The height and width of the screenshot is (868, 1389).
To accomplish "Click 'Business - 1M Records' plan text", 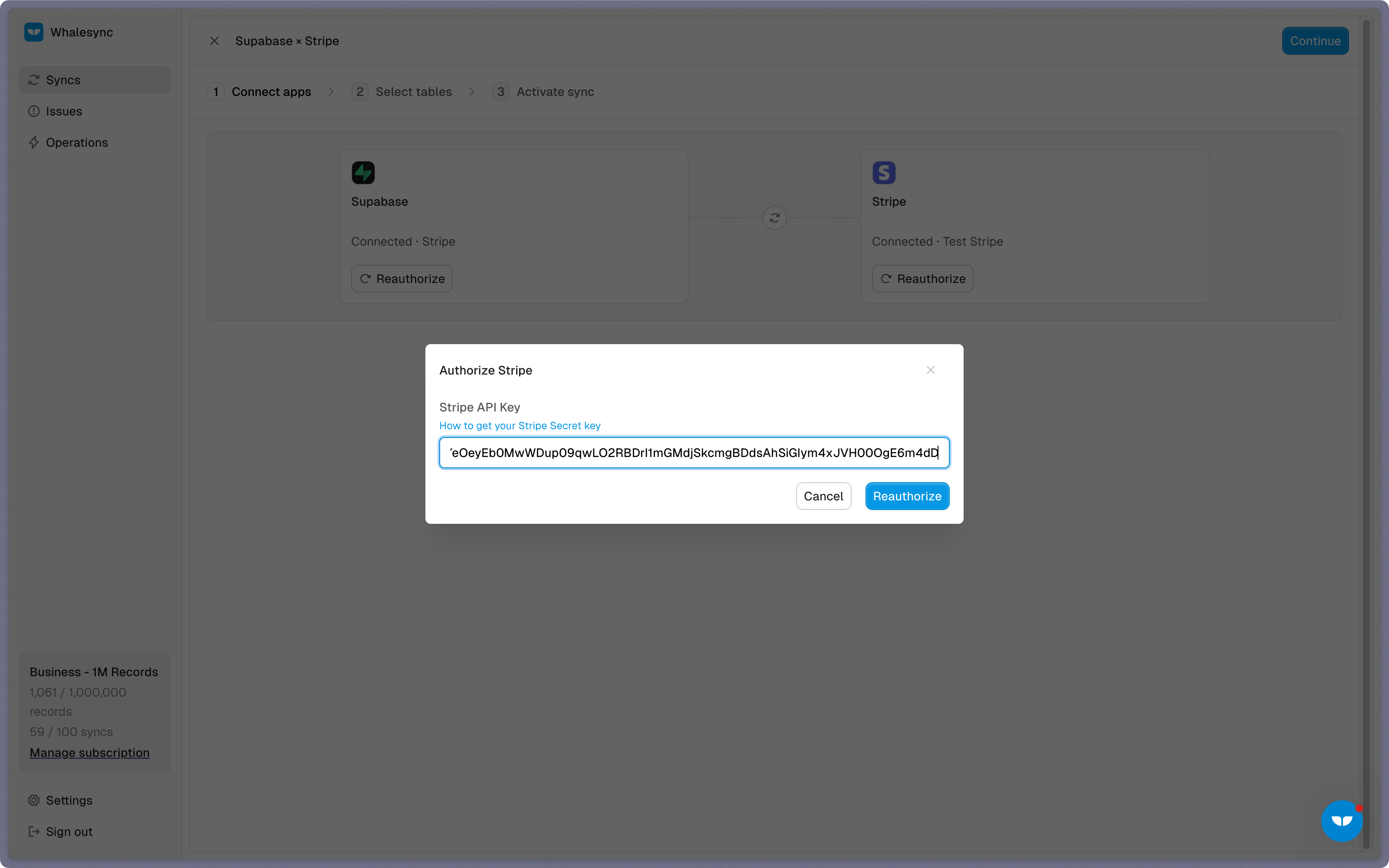I will click(94, 672).
